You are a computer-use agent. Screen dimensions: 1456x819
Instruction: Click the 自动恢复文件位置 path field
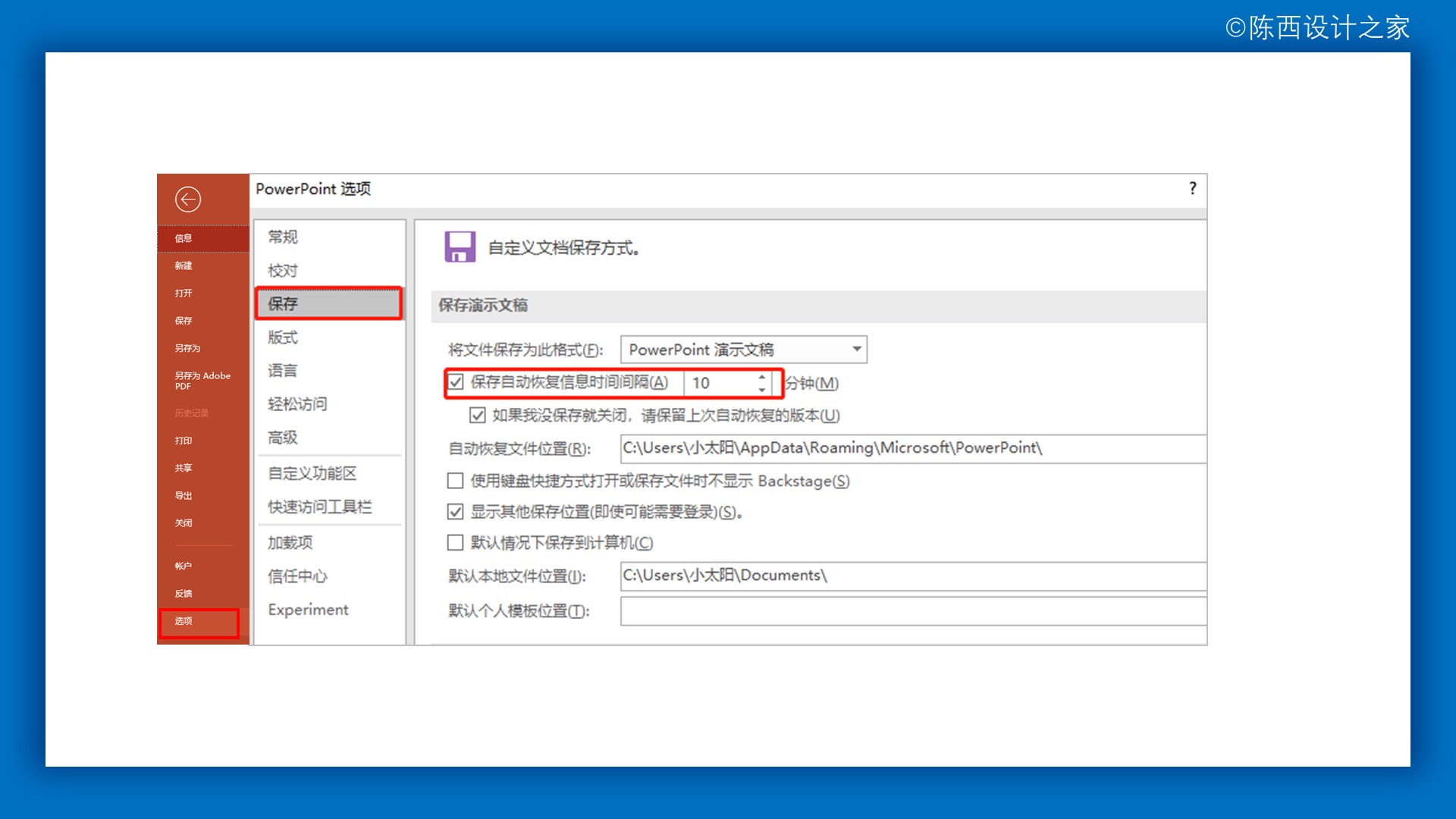[x=913, y=448]
